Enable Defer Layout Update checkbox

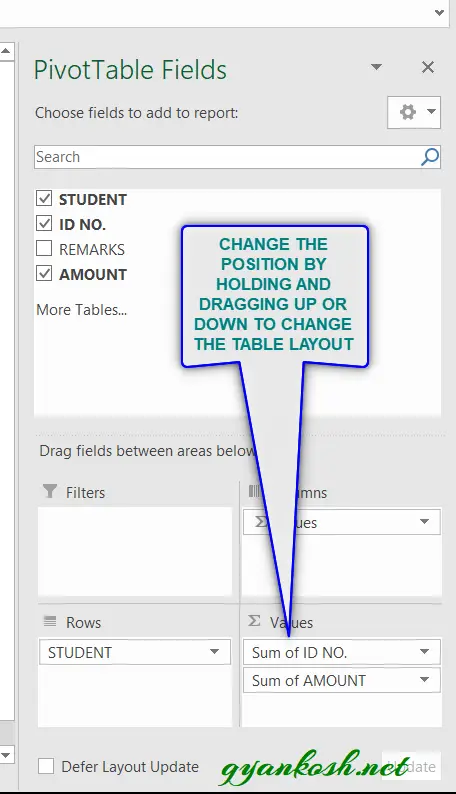[x=46, y=766]
